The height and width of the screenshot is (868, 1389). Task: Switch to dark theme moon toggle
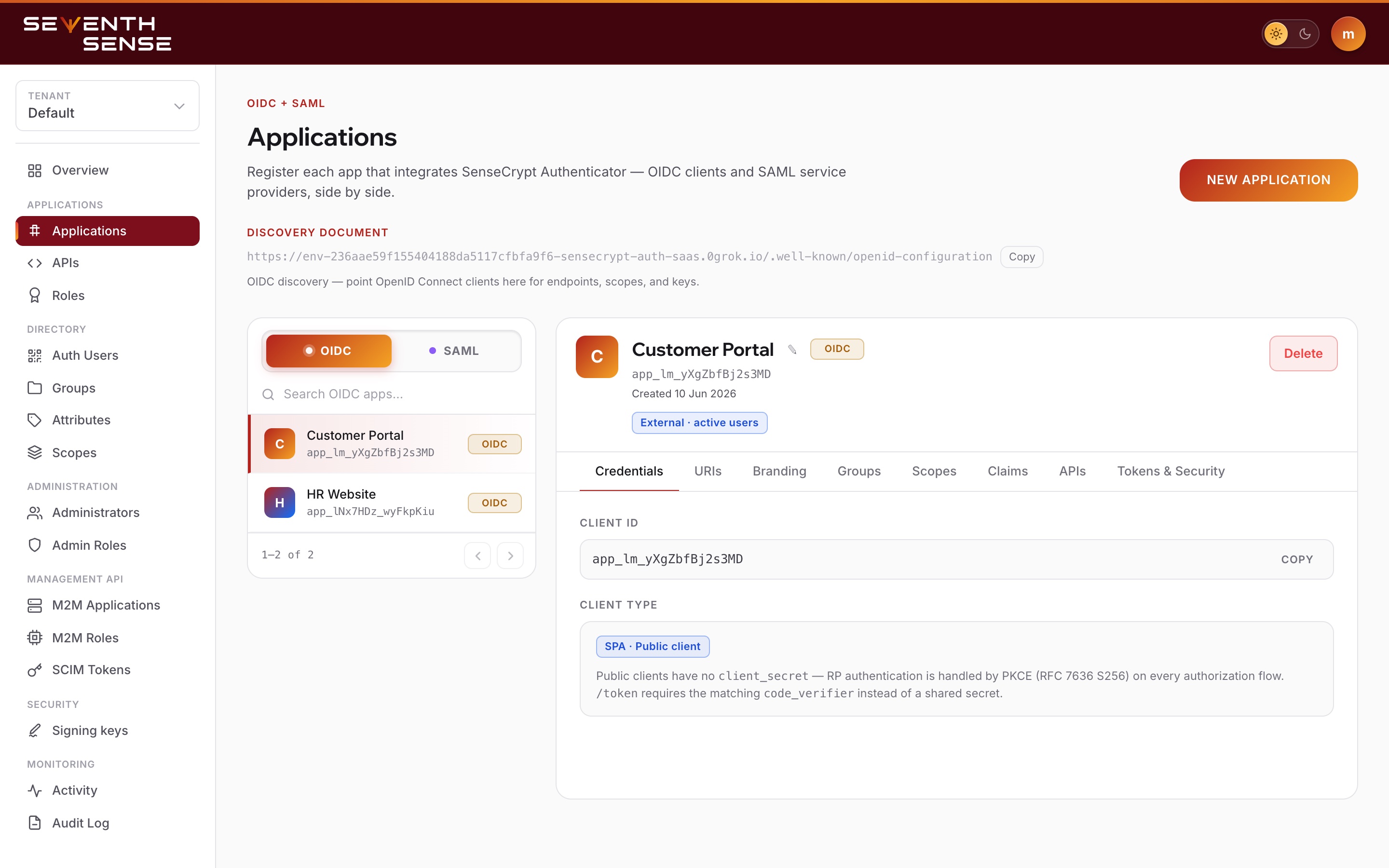1305,34
